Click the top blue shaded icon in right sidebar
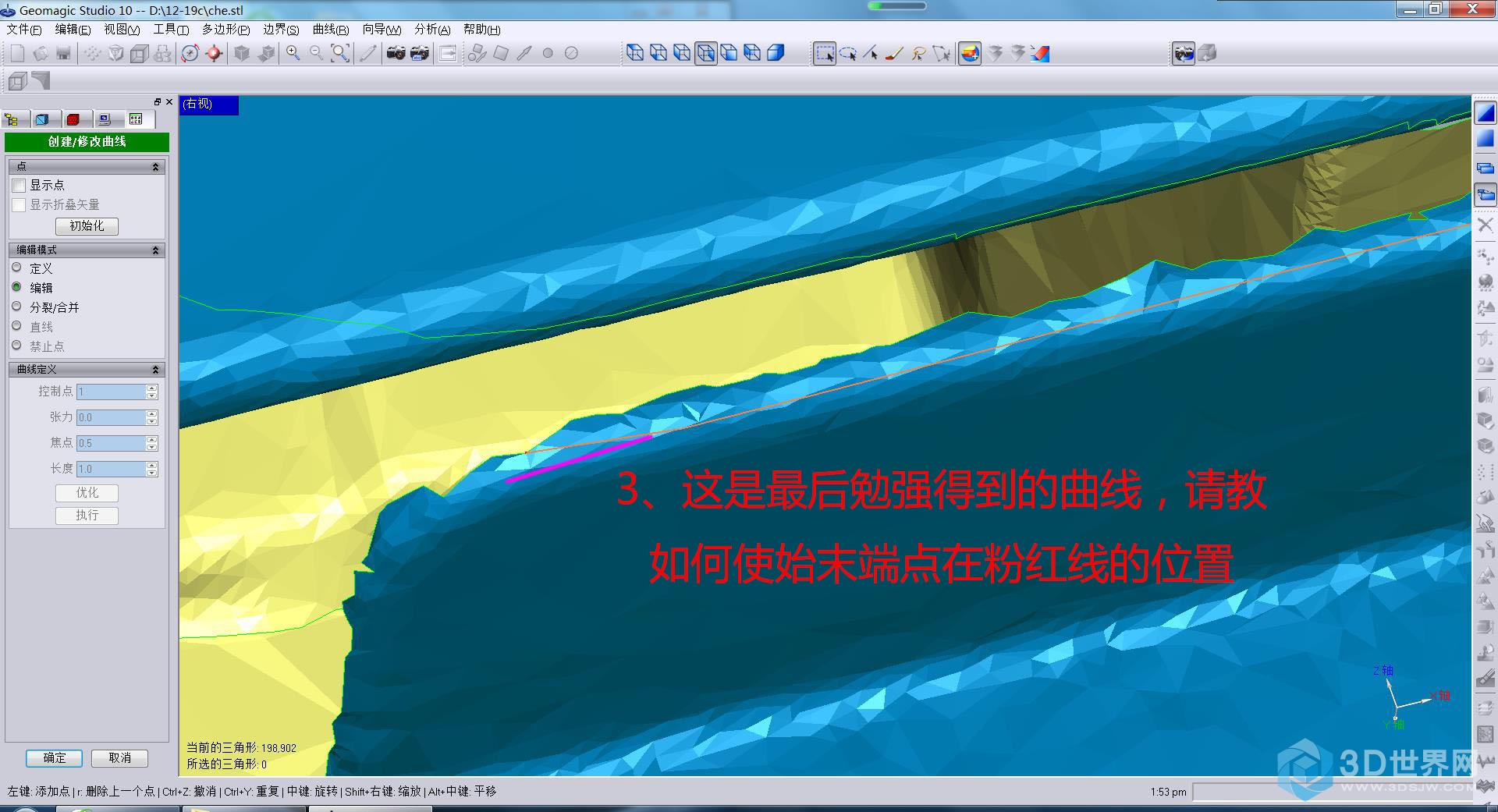Viewport: 1498px width, 812px height. [1485, 113]
